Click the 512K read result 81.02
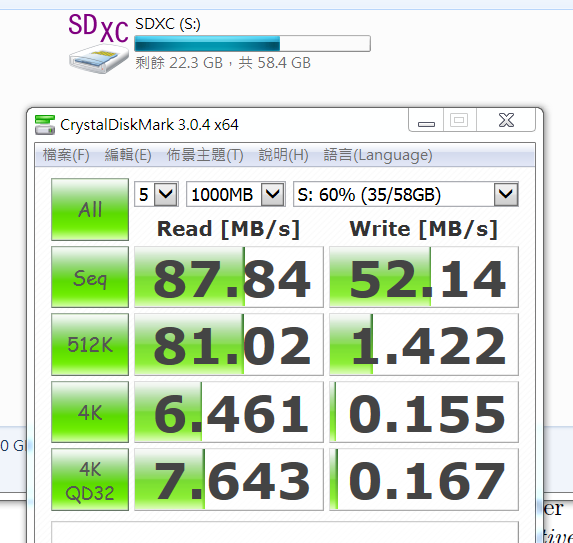 tap(229, 344)
